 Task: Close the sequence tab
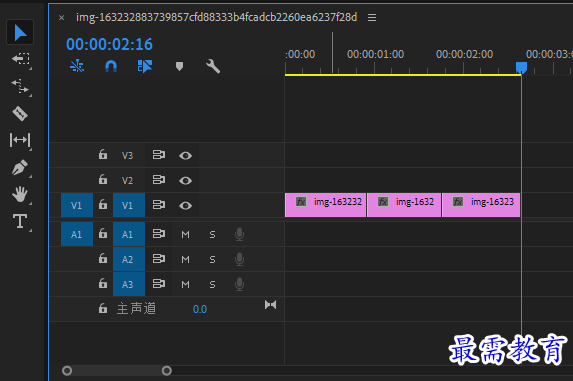(61, 18)
